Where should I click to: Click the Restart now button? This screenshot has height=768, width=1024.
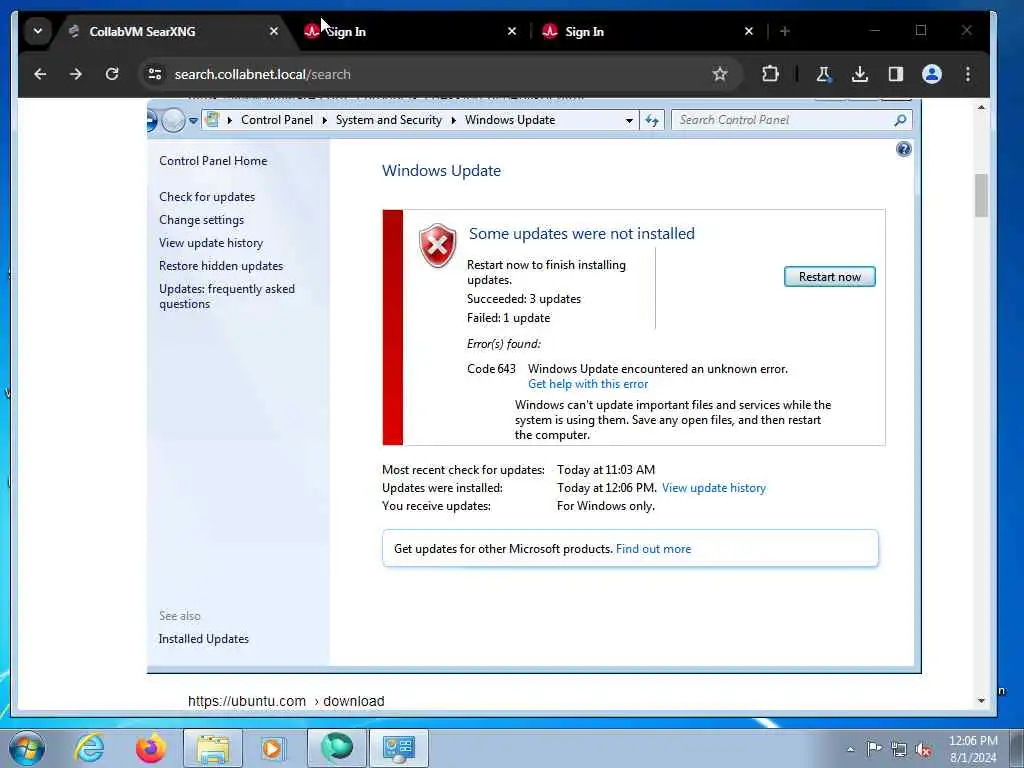coord(829,277)
